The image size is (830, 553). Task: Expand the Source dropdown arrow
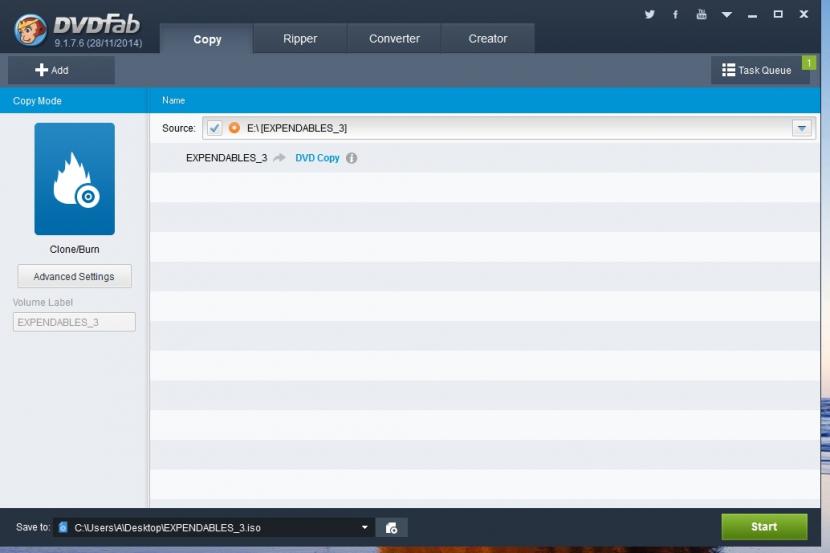(801, 128)
